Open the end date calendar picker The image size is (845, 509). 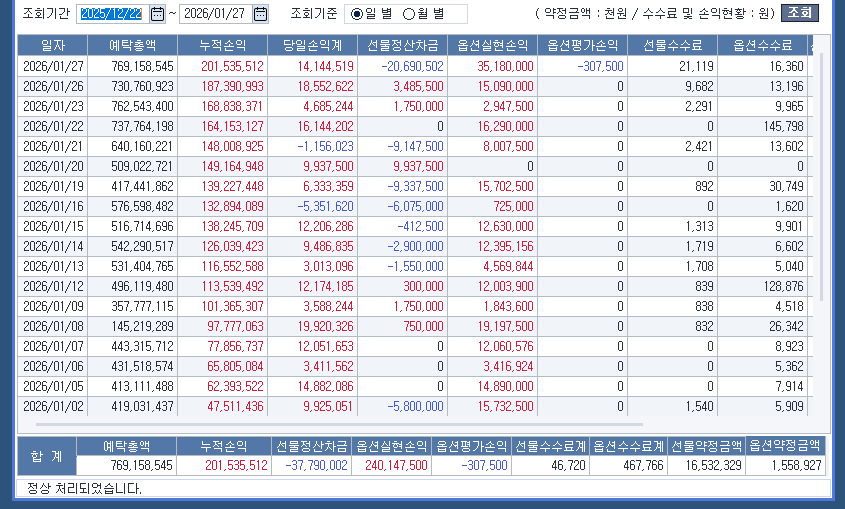(260, 13)
